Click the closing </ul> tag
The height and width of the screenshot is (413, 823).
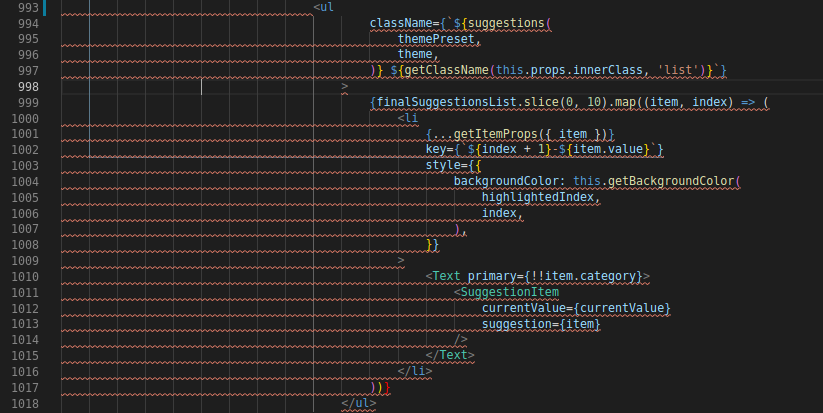pos(359,403)
